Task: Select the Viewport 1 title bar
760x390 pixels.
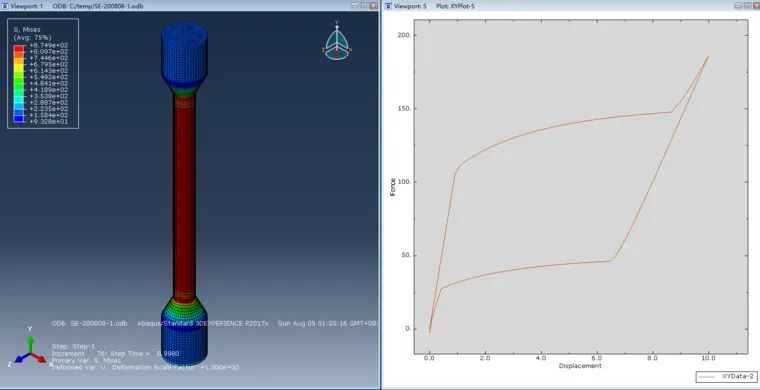Action: tap(190, 6)
